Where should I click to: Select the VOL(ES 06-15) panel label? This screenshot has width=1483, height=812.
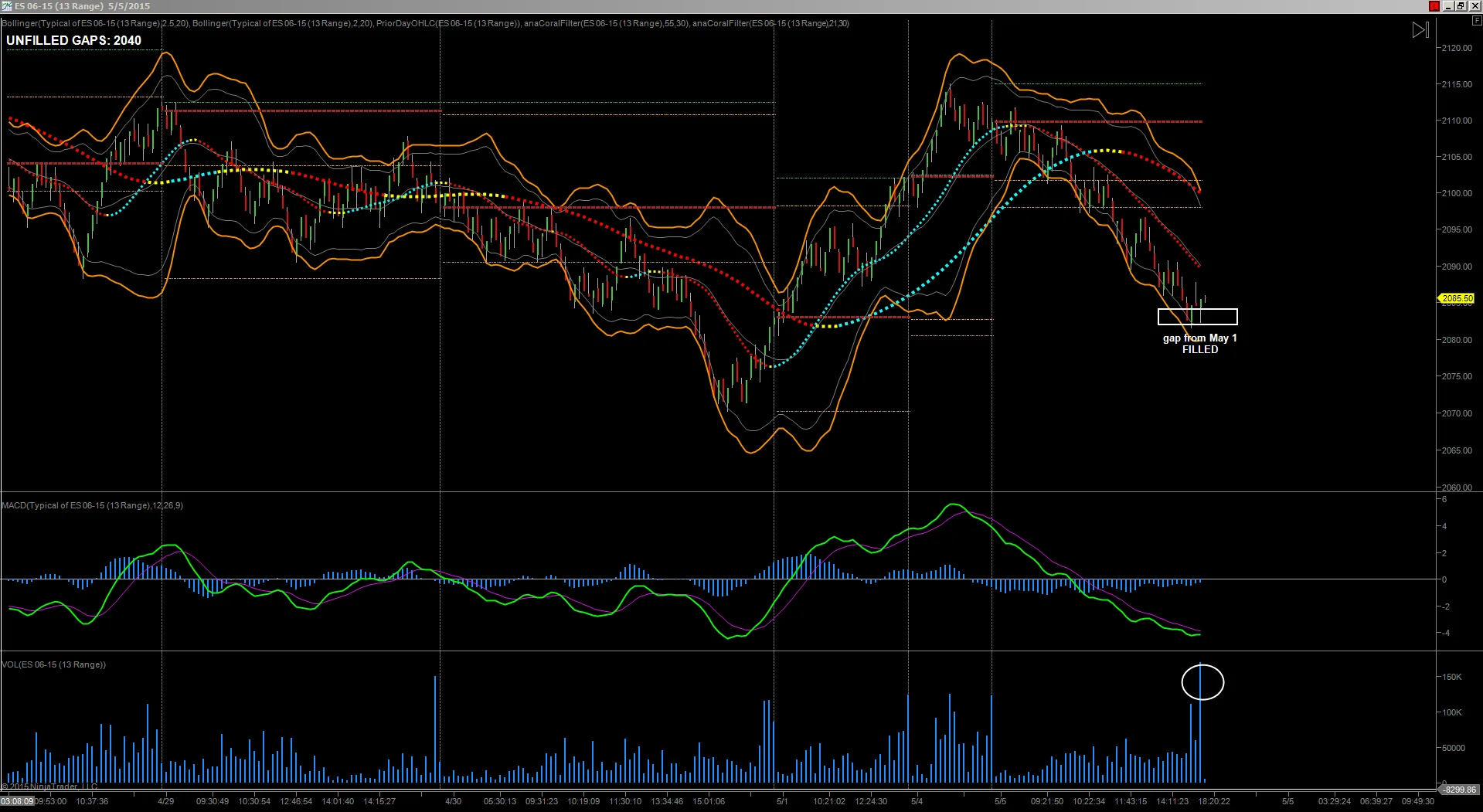(53, 664)
